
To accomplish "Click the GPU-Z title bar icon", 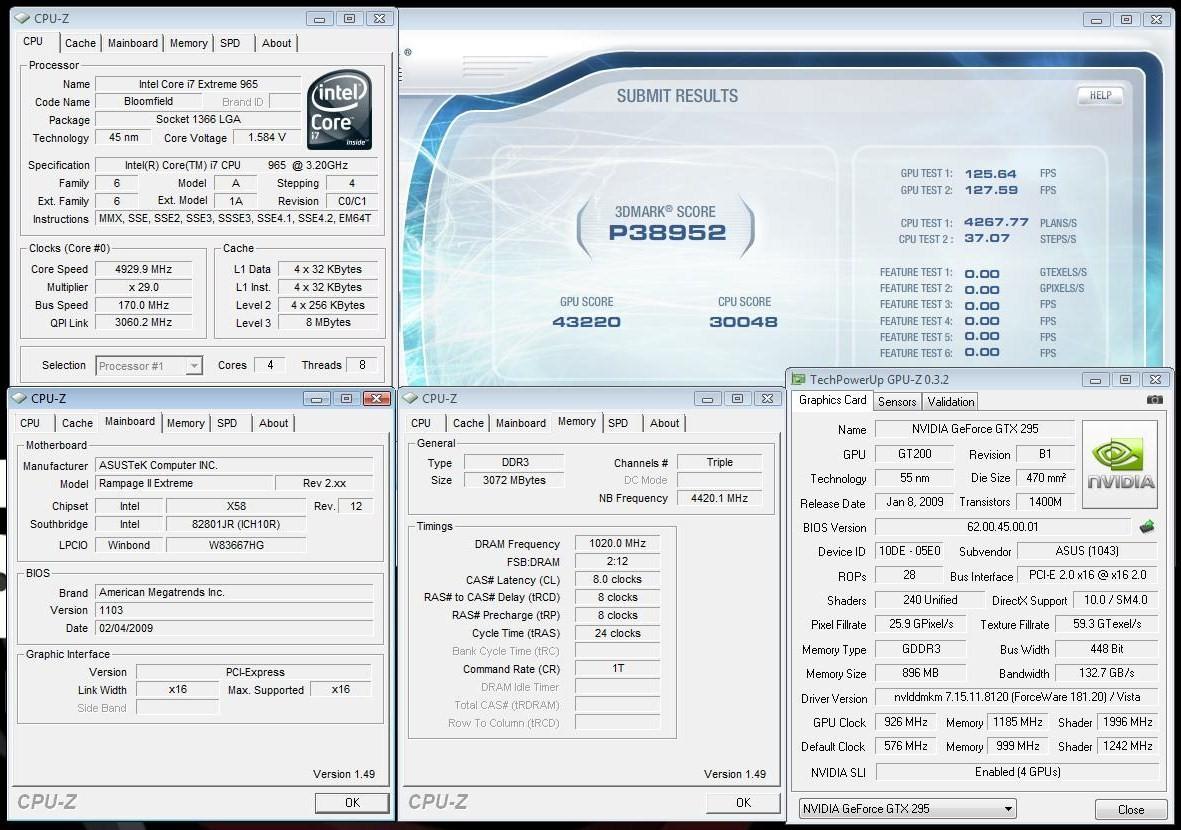I will pyautogui.click(x=798, y=379).
